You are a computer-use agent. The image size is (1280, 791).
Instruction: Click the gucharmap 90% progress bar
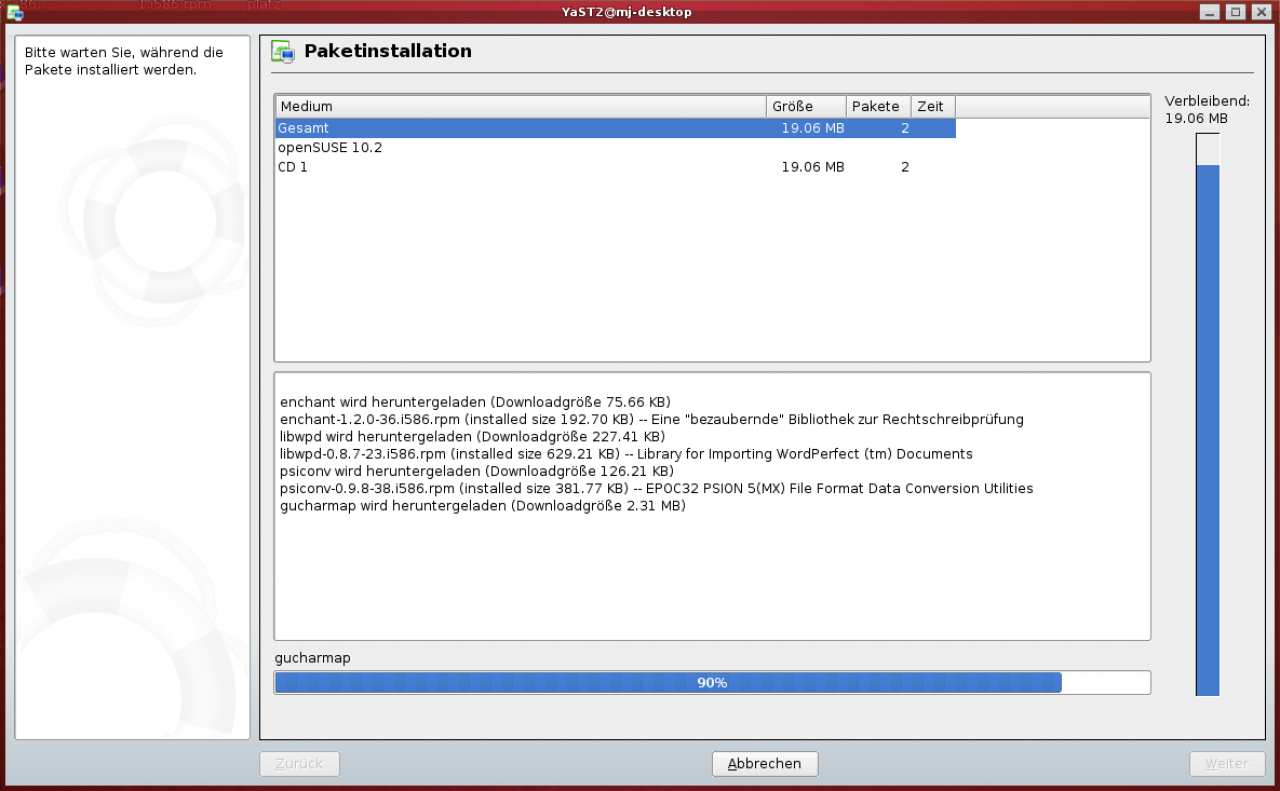tap(712, 682)
